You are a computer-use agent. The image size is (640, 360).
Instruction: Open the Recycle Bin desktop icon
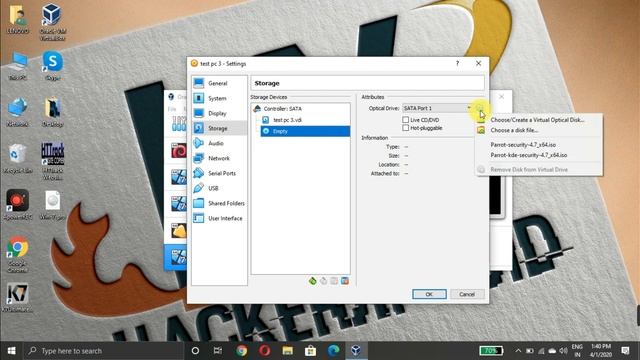pyautogui.click(x=18, y=158)
